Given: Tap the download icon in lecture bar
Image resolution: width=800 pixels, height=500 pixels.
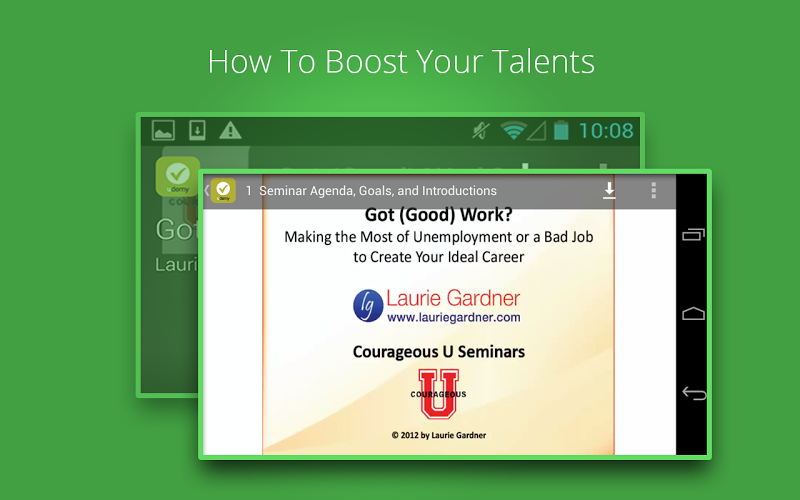Looking at the screenshot, I should pos(609,190).
